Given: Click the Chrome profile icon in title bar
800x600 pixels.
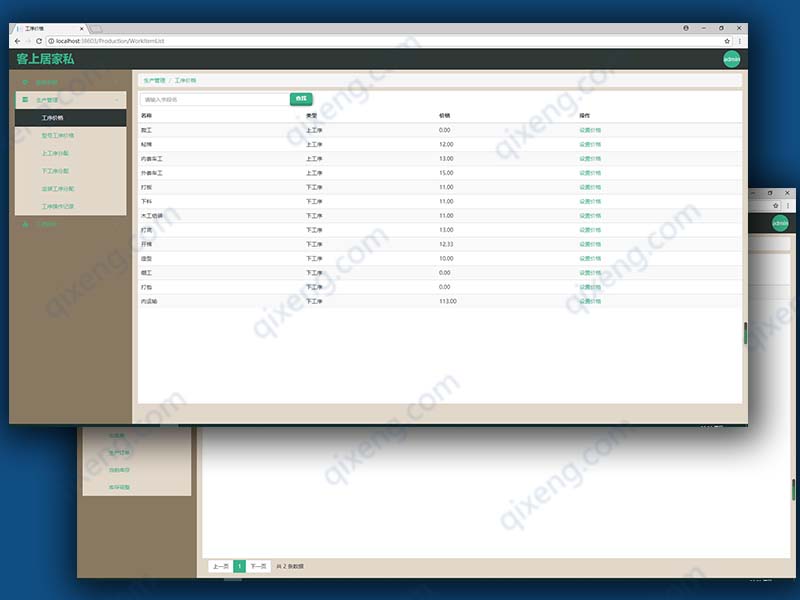Looking at the screenshot, I should (x=686, y=28).
